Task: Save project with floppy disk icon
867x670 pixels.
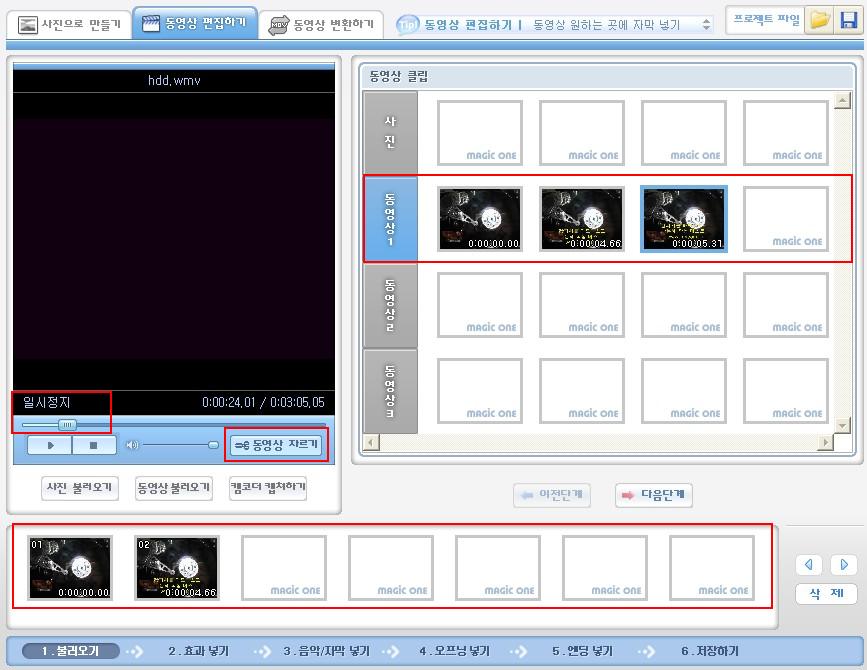Action: pyautogui.click(x=848, y=20)
